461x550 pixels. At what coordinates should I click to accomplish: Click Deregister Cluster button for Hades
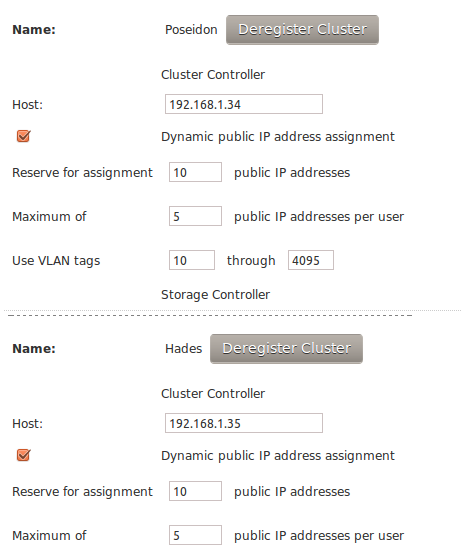pos(286,349)
